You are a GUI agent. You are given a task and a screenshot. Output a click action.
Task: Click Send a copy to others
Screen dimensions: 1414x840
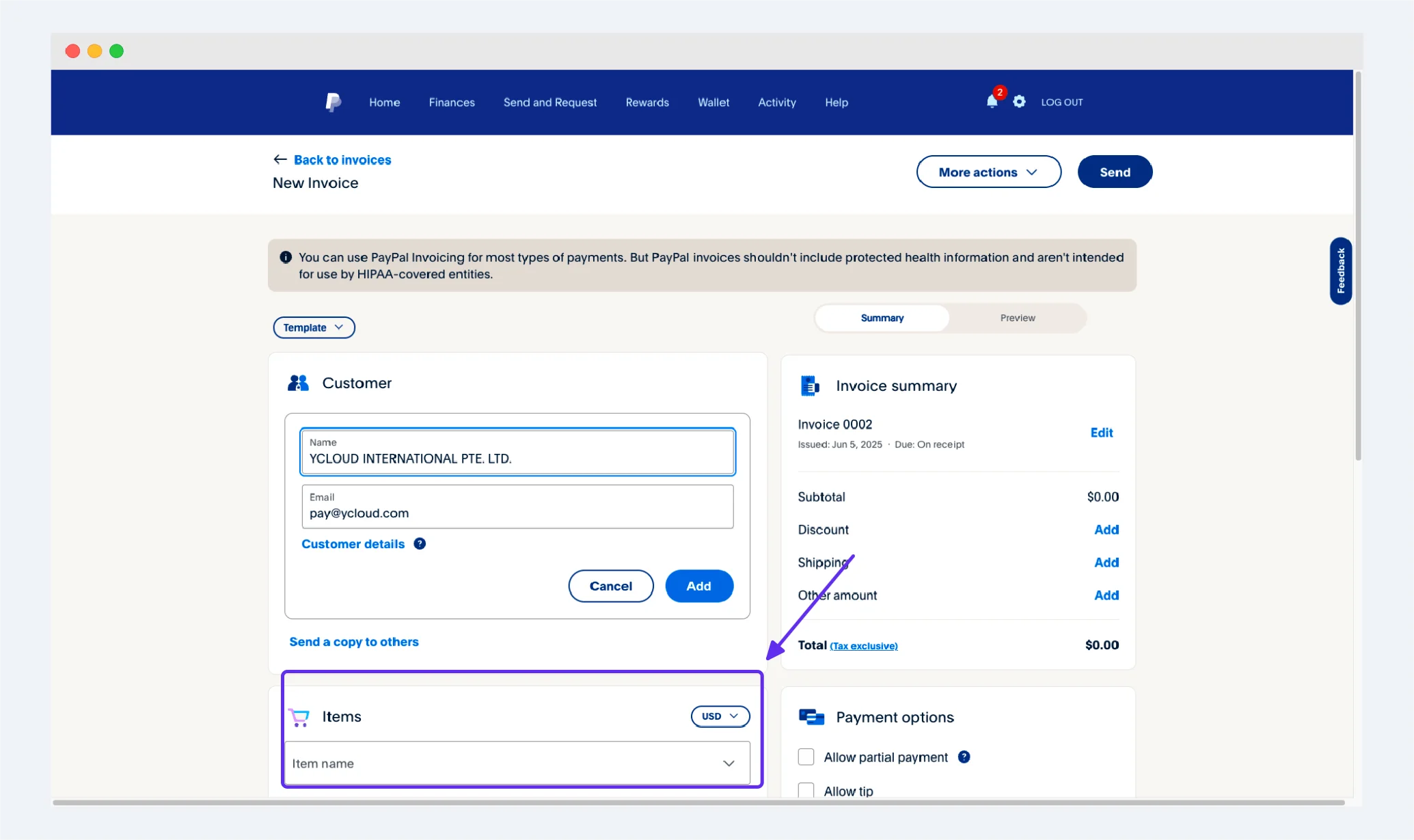pyautogui.click(x=353, y=642)
